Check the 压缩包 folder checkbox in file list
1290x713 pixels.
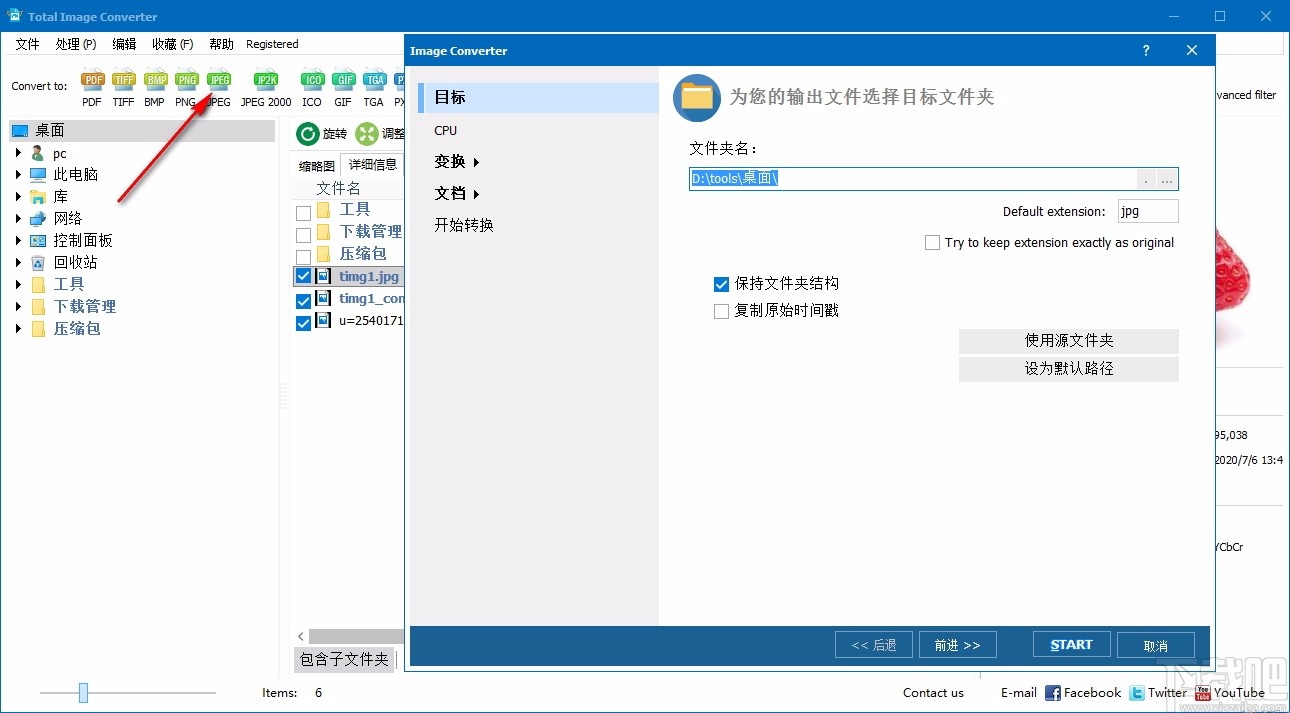coord(303,257)
